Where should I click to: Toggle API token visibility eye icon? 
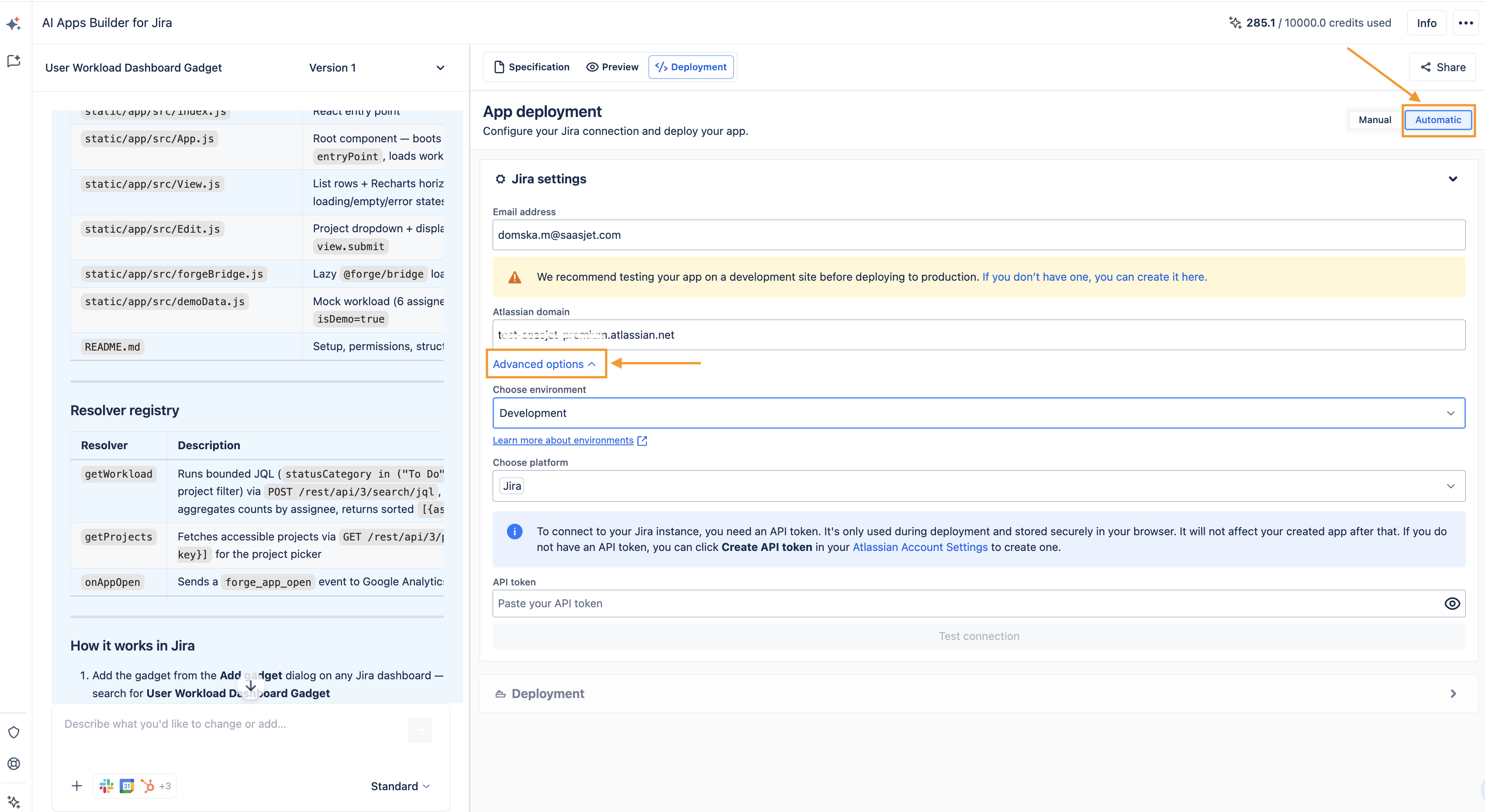[x=1451, y=603]
